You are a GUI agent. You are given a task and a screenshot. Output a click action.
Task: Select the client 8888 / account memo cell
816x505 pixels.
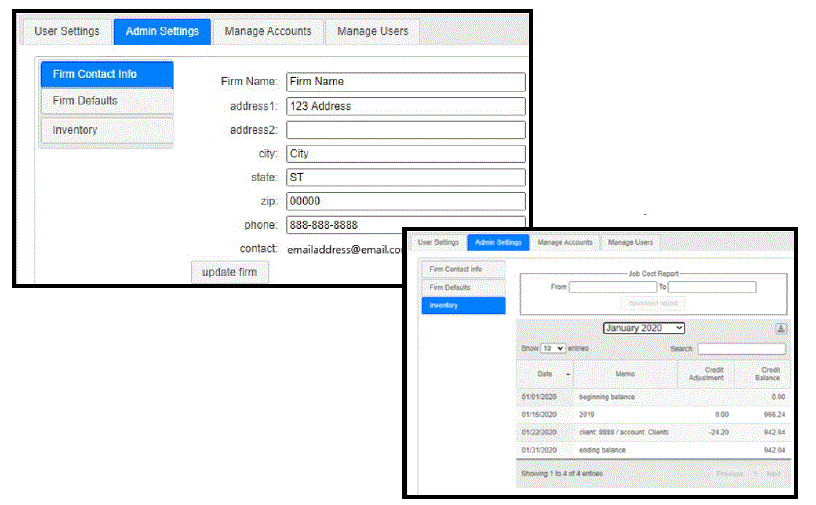click(x=623, y=433)
